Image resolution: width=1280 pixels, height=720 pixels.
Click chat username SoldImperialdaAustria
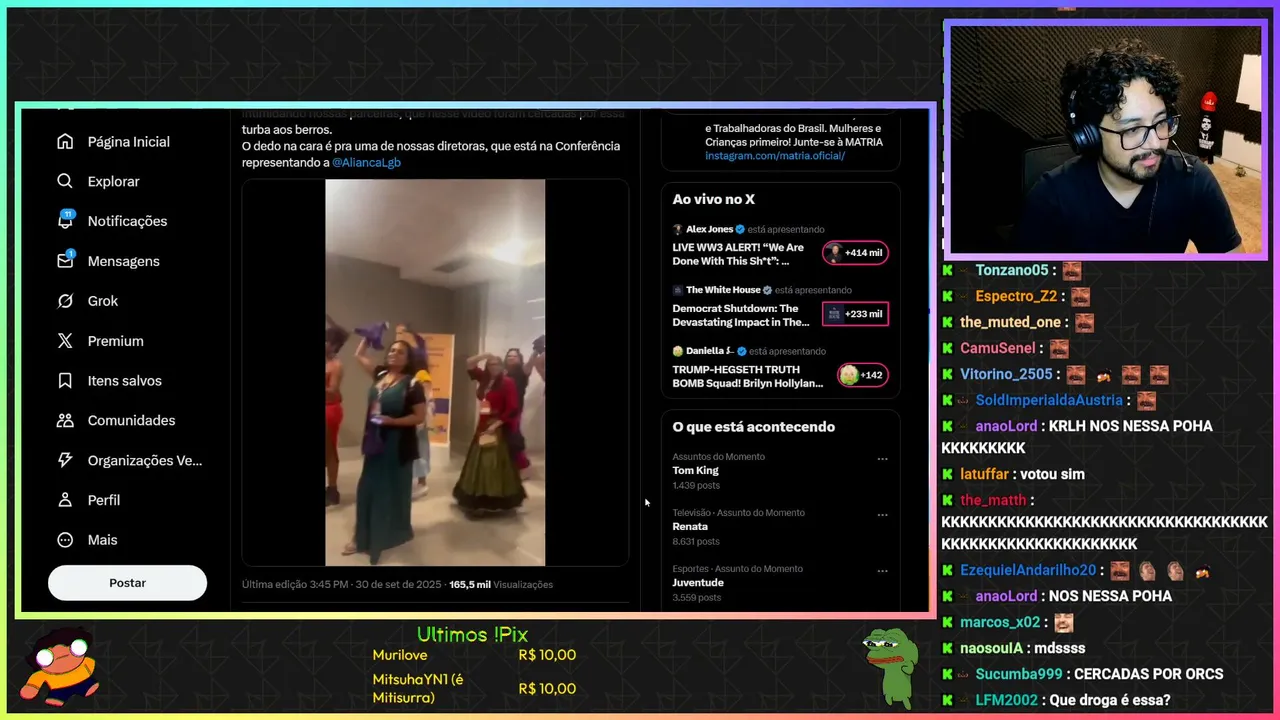point(1049,400)
